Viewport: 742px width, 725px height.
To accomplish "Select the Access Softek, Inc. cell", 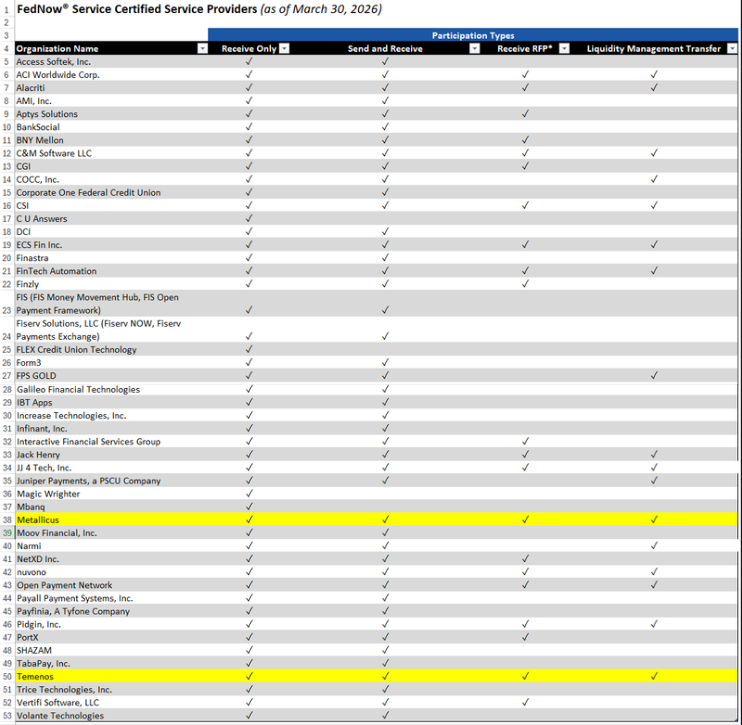I will [112, 62].
